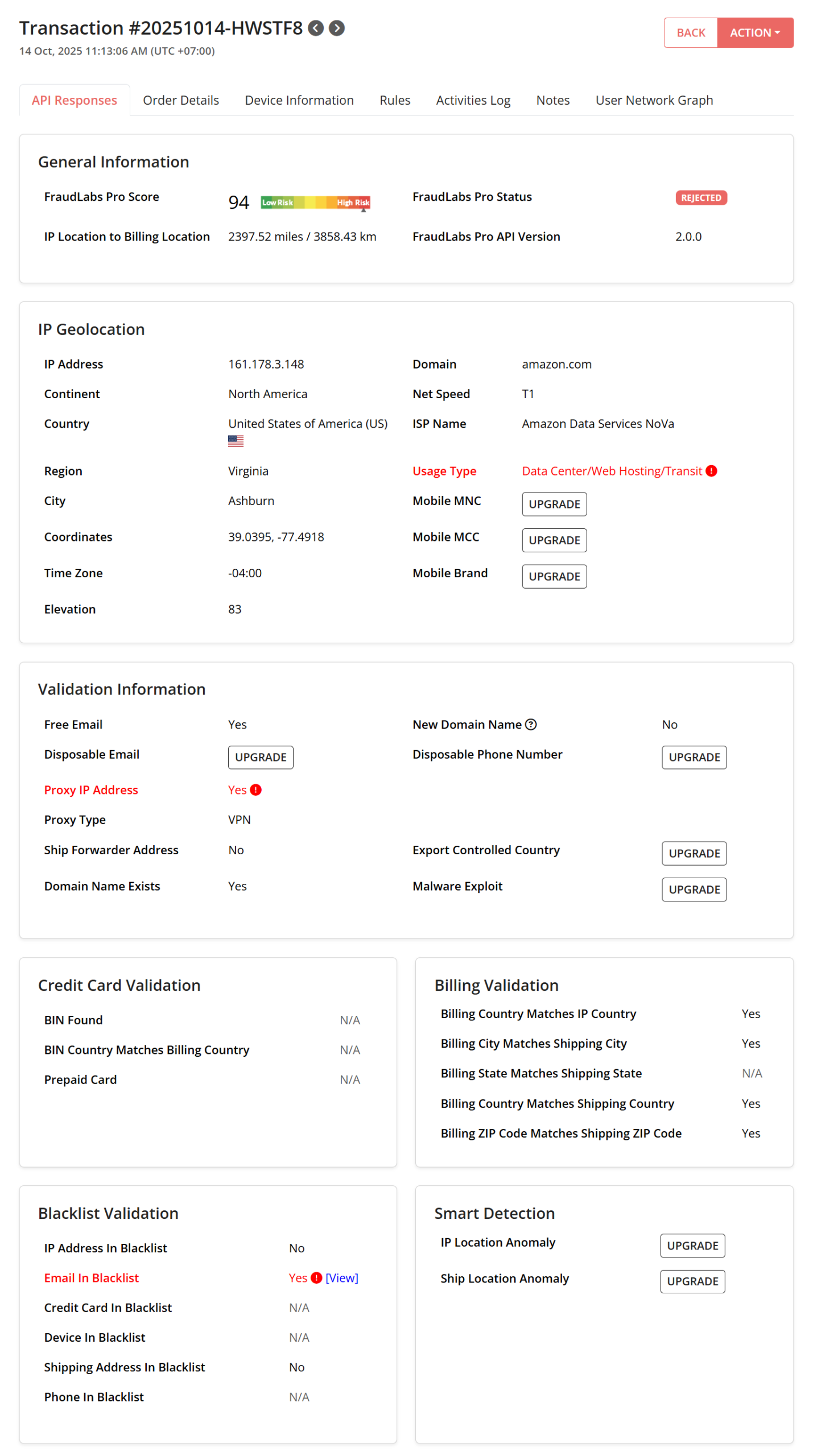Viewport: 813px width, 1456px height.
Task: Click UPGRADE for Malware Exploit
Action: click(694, 889)
